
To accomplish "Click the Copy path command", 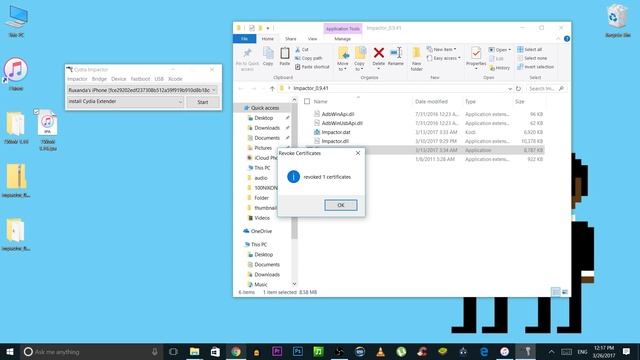I will (x=309, y=58).
